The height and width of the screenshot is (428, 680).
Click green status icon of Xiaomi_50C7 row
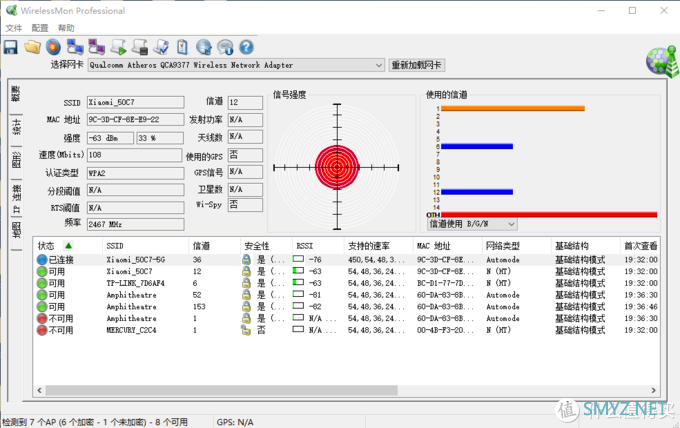tap(42, 271)
